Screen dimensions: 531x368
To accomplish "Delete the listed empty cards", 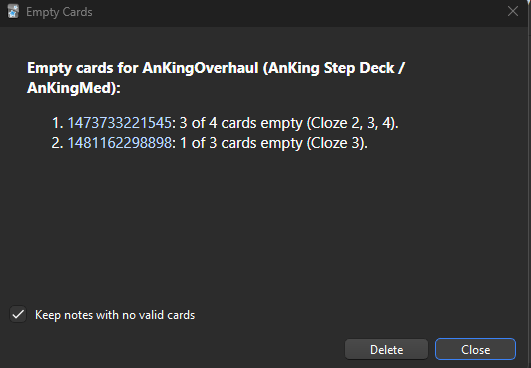I will tap(386, 349).
